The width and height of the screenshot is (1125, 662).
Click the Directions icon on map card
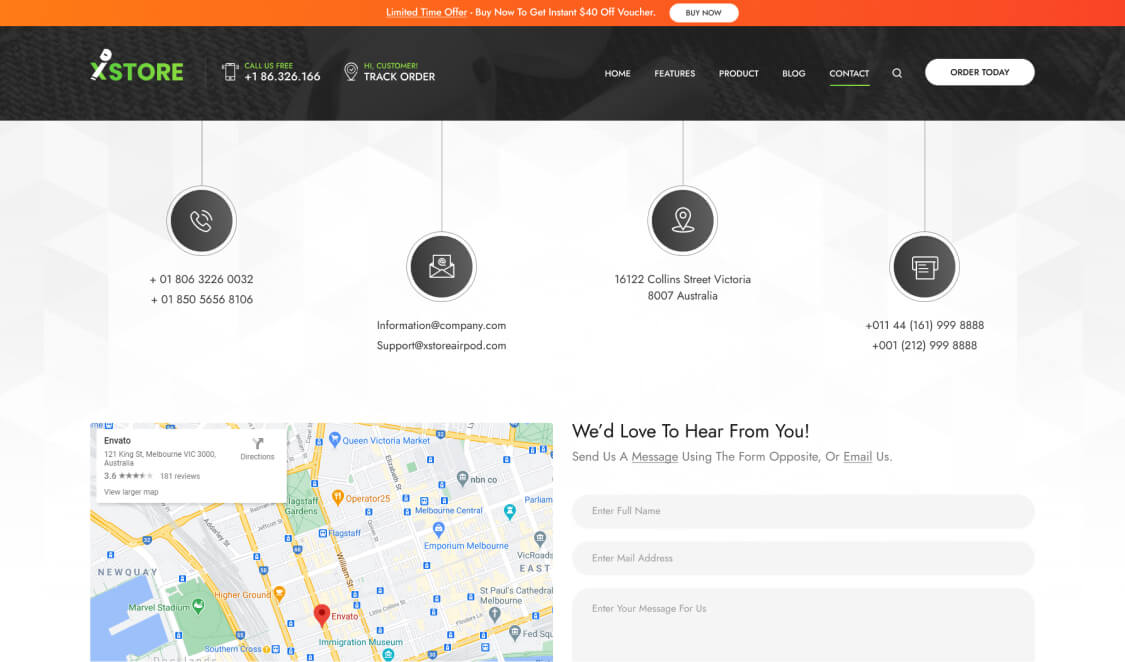(257, 445)
